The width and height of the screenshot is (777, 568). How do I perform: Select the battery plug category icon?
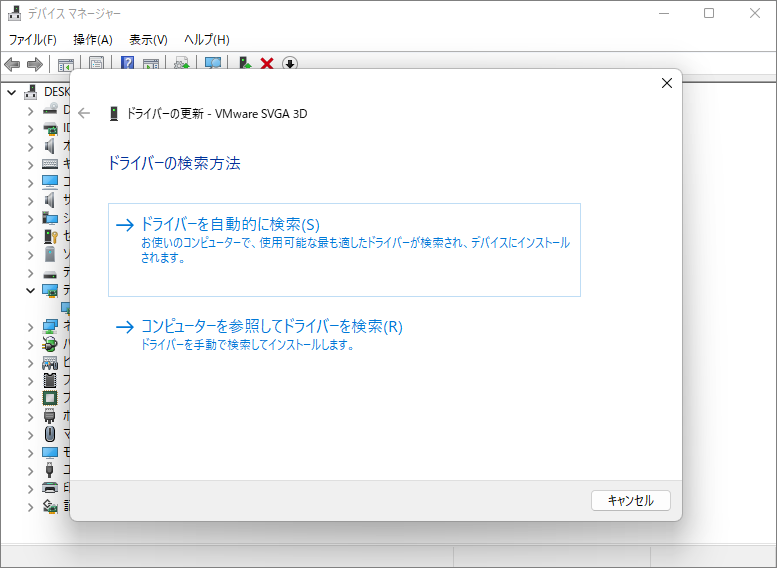[50, 344]
